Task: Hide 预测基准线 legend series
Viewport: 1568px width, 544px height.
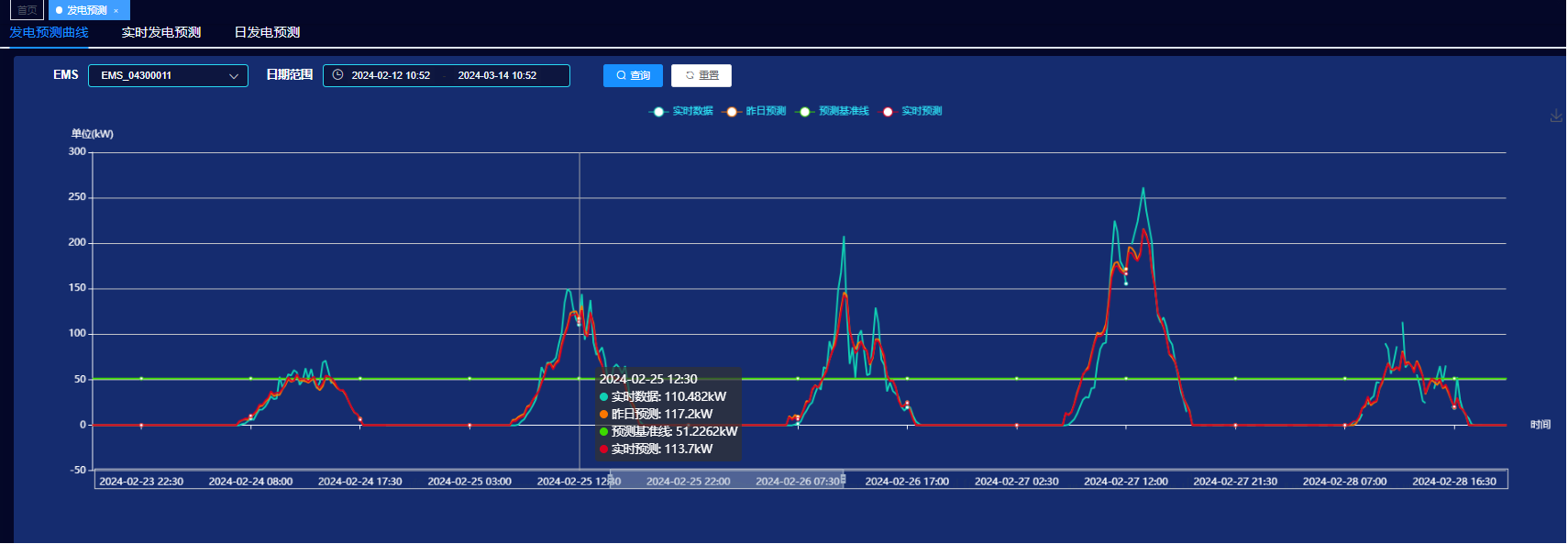Action: tap(833, 111)
